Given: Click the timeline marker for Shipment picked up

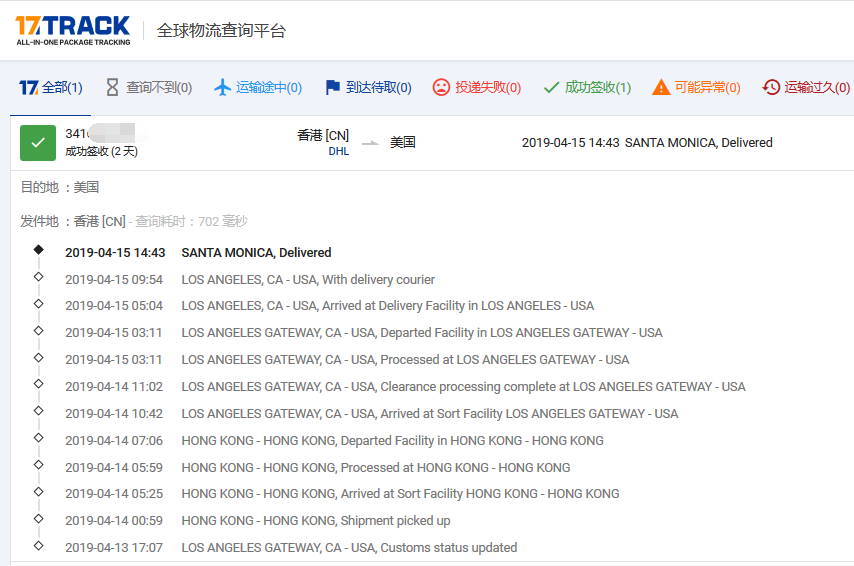Looking at the screenshot, I should (39, 518).
